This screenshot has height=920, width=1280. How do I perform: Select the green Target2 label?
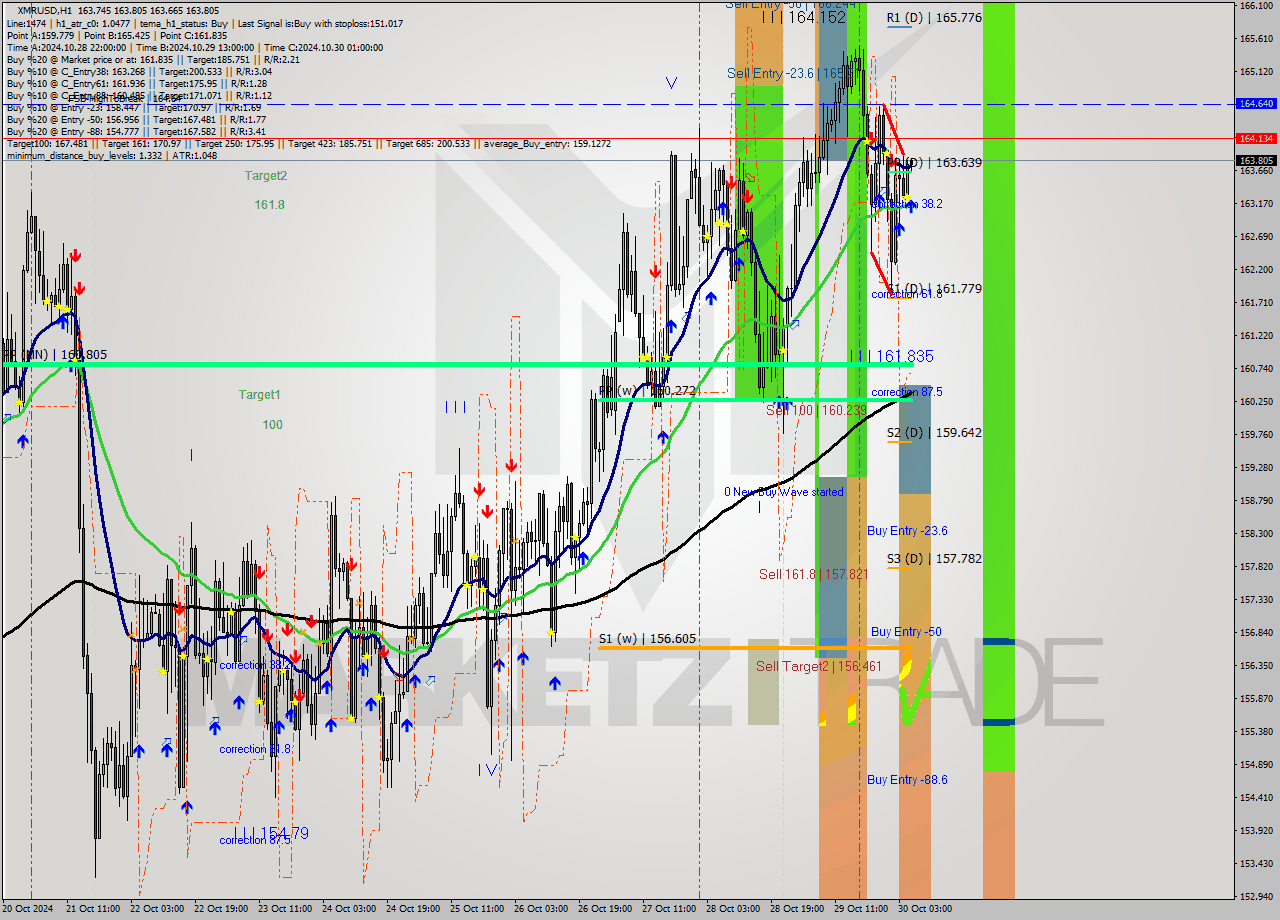(x=266, y=176)
